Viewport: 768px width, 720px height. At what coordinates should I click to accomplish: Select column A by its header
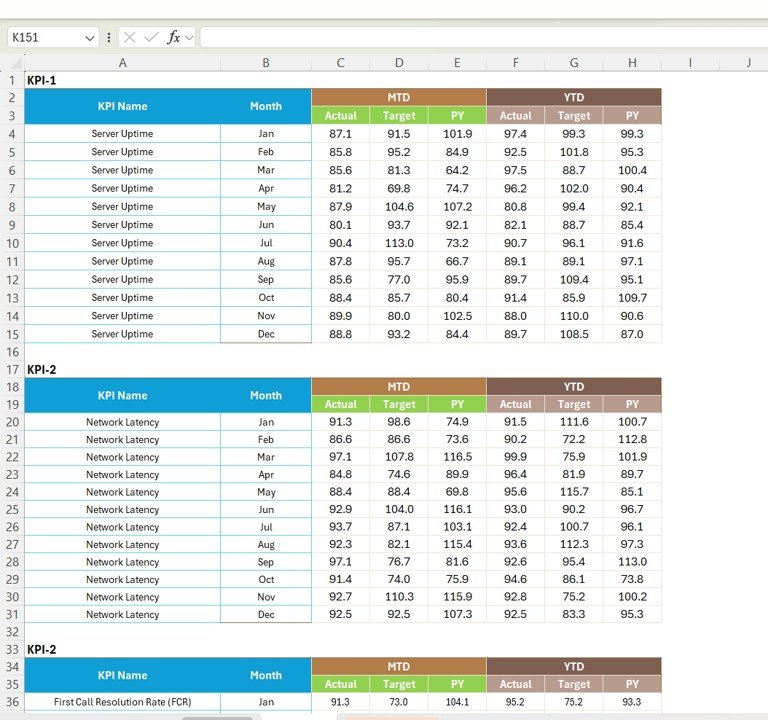(122, 63)
